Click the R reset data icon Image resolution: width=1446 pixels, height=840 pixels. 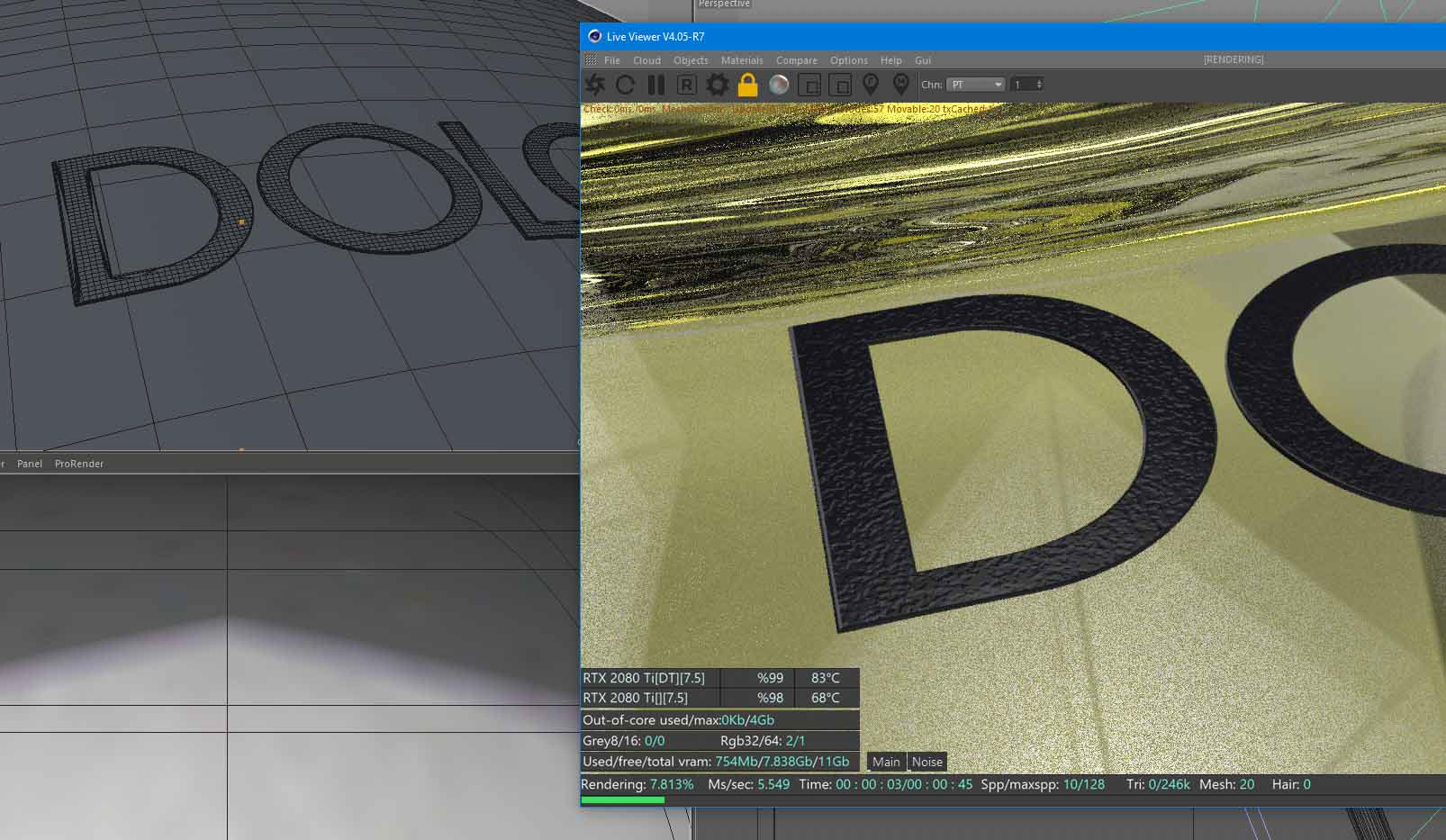pyautogui.click(x=686, y=85)
